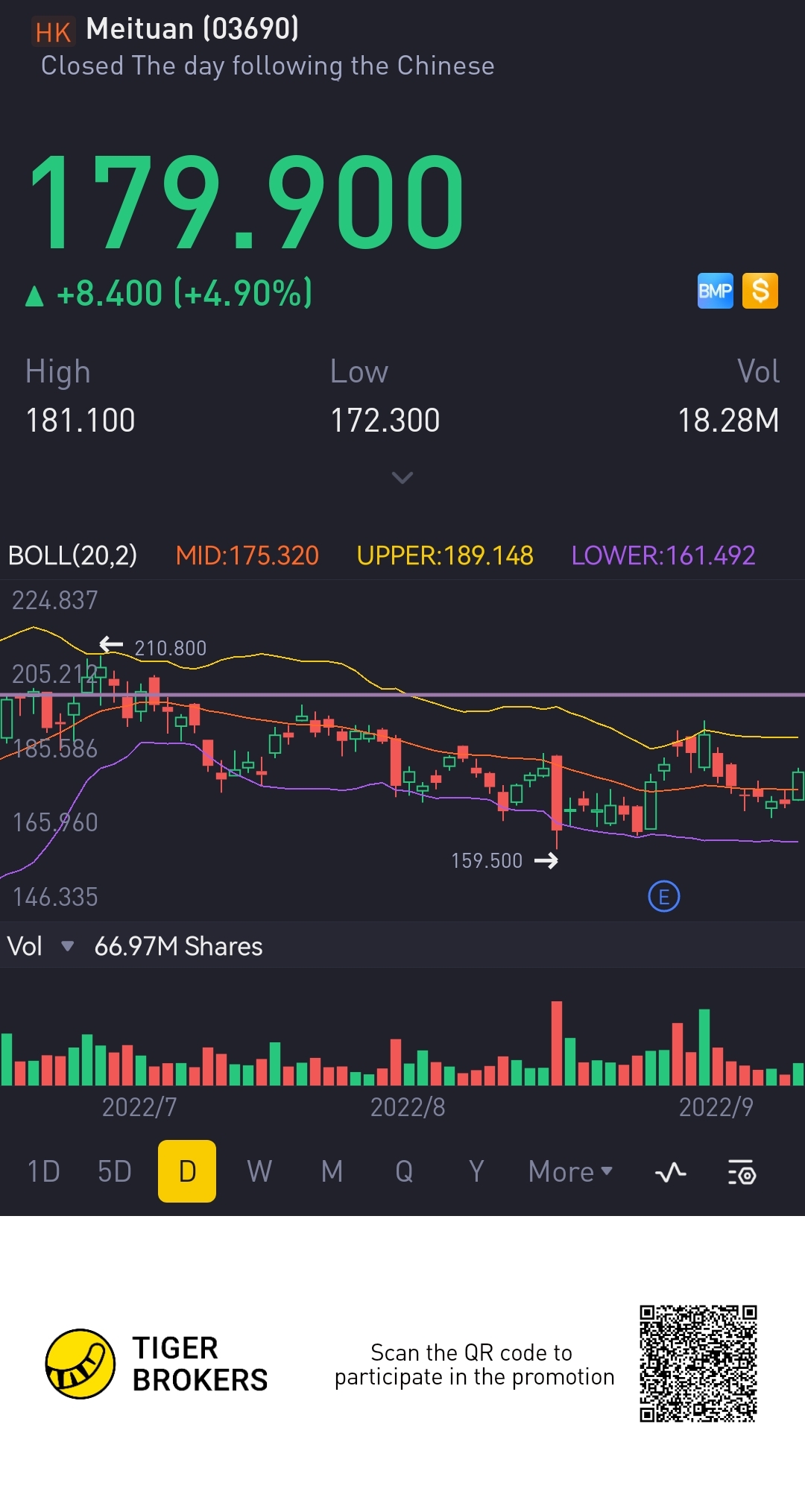
Task: Tap the promotion QR code
Action: tap(698, 1364)
